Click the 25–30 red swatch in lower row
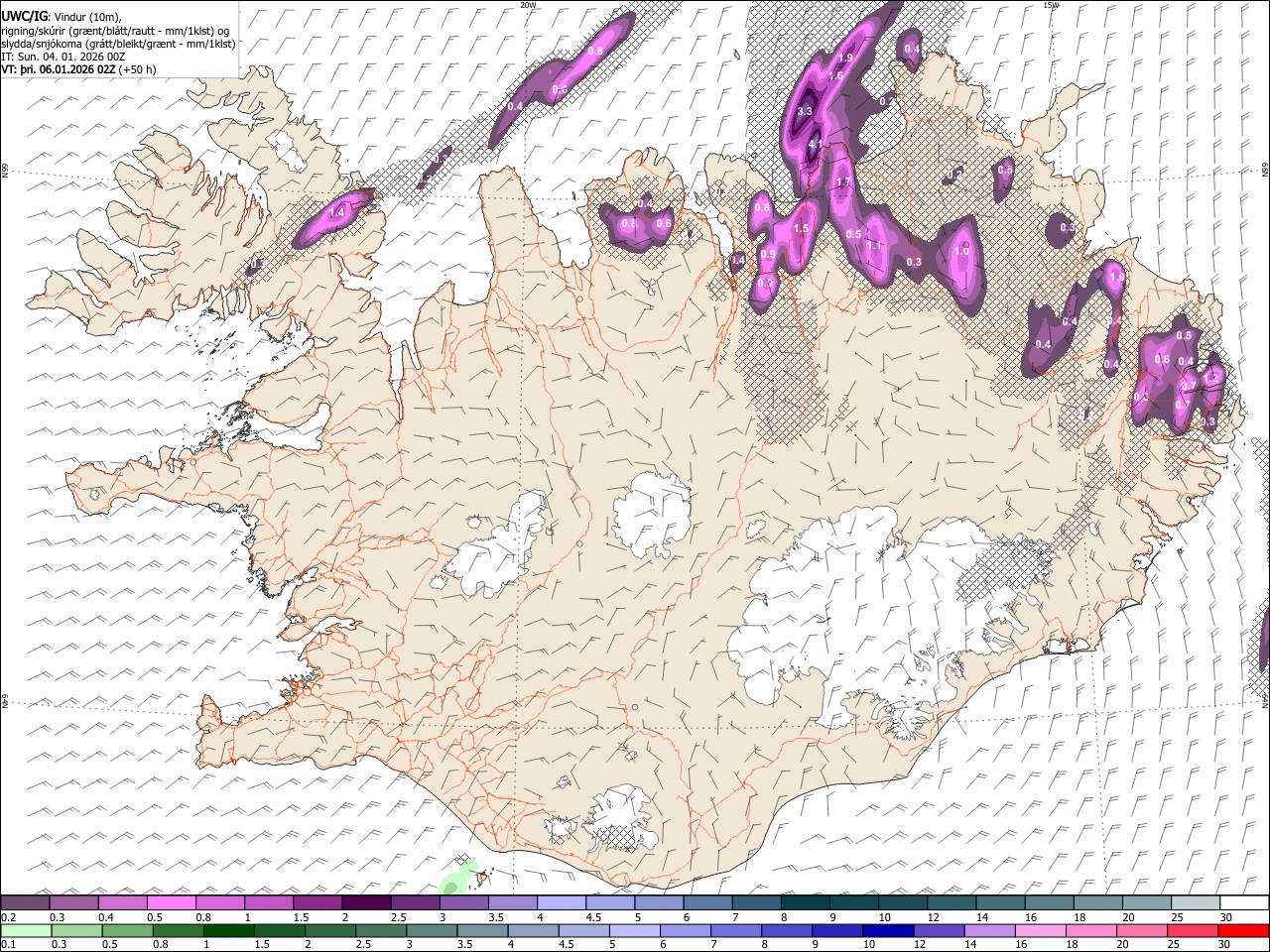Viewport: 1270px width, 952px height. [x=1193, y=930]
